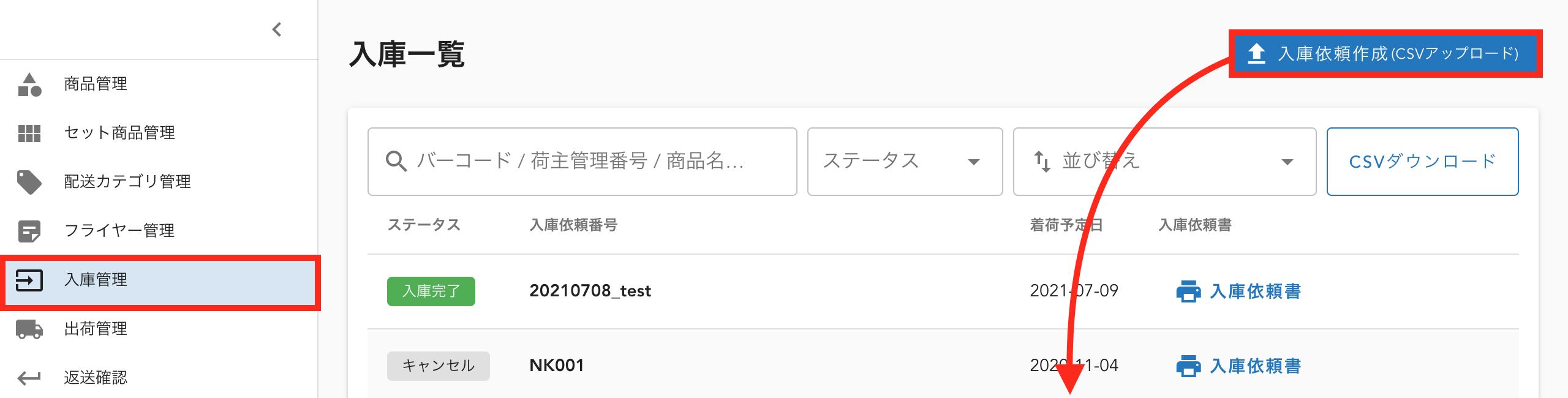Select the 商品管理 icon in the sidebar
The image size is (1568, 398).
coord(29,84)
